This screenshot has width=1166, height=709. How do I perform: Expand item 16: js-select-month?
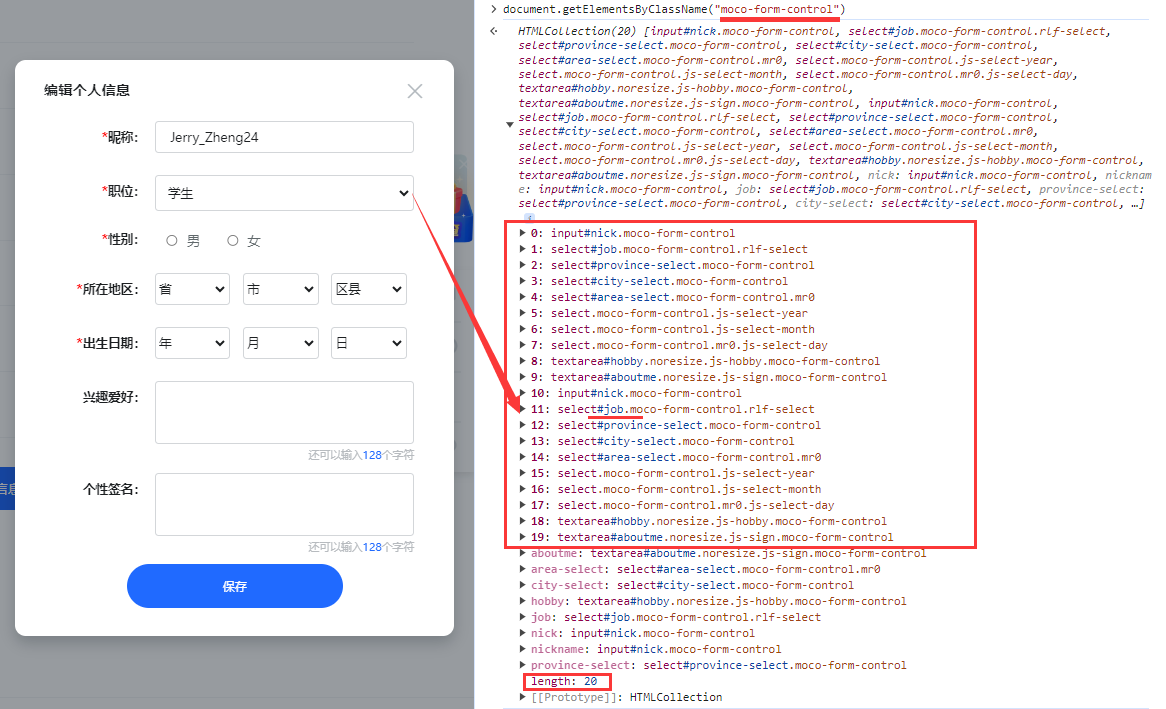(522, 489)
